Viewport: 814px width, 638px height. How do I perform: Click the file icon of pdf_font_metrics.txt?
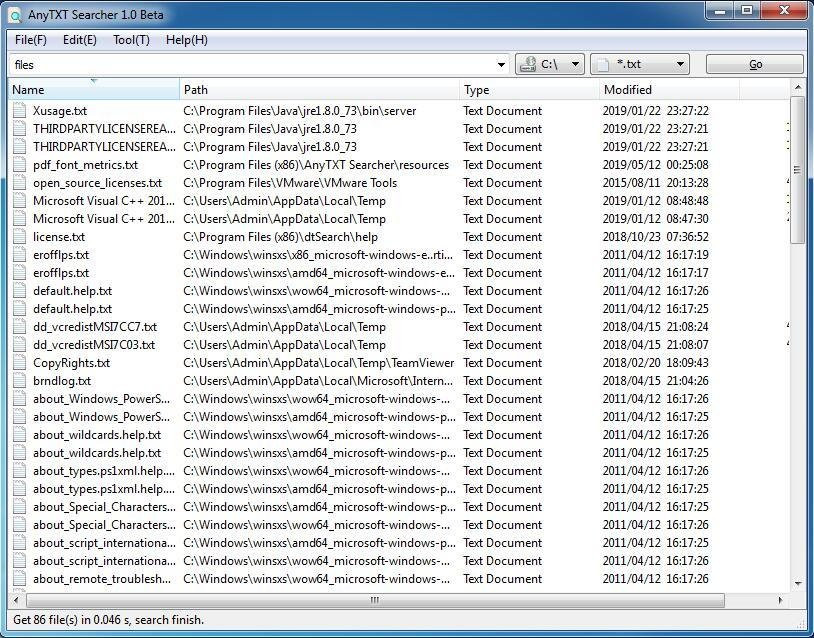[x=19, y=165]
